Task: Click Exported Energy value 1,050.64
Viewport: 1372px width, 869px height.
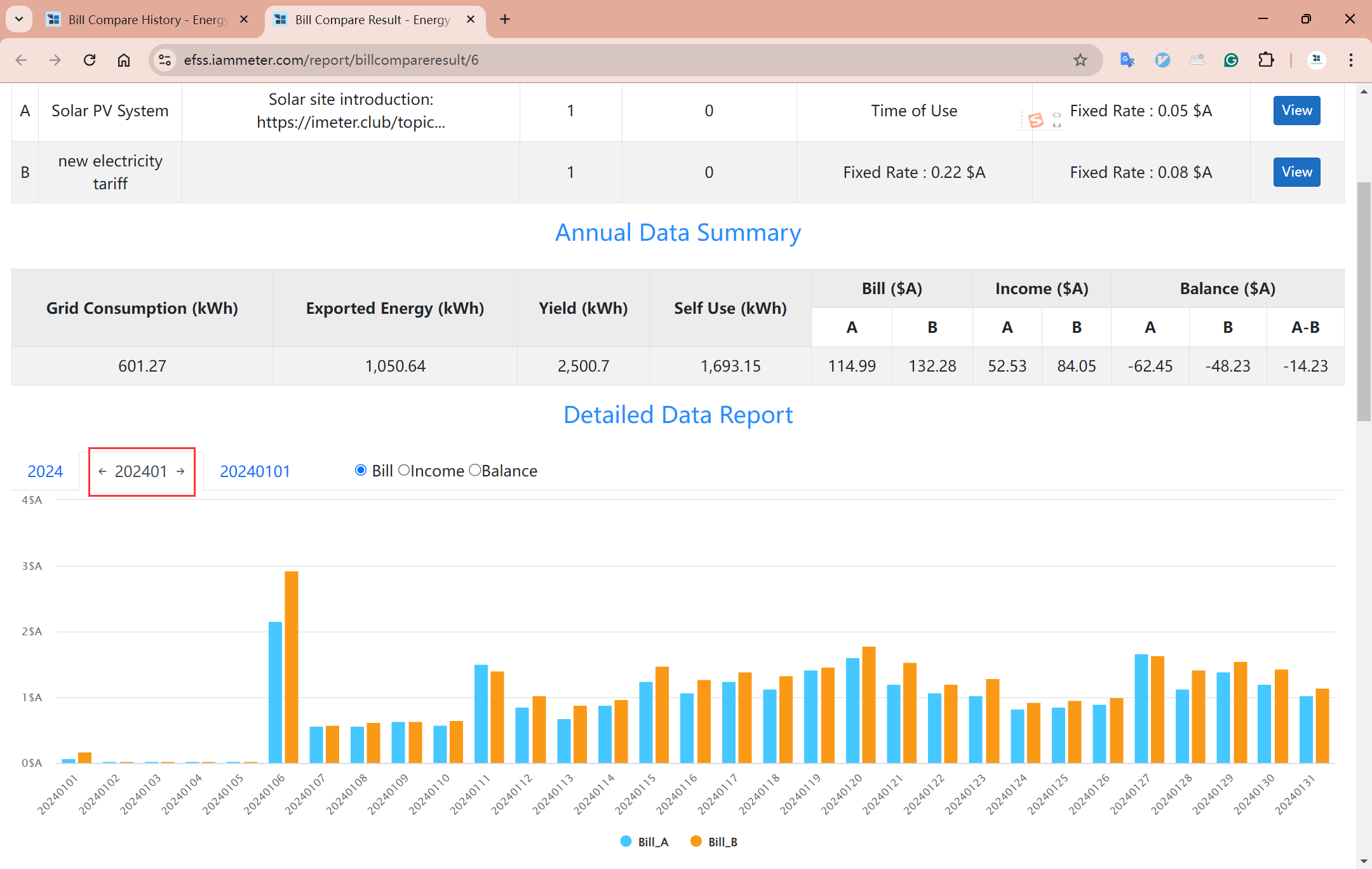Action: point(395,366)
